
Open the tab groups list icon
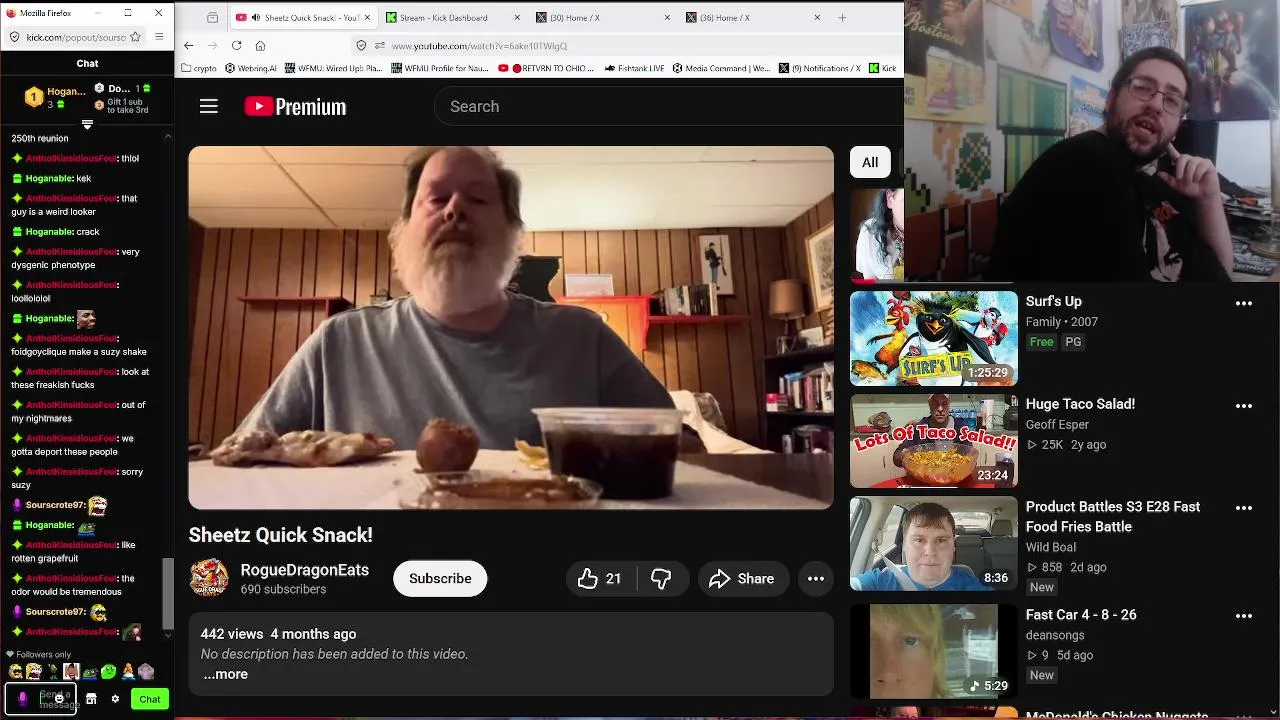[x=212, y=17]
